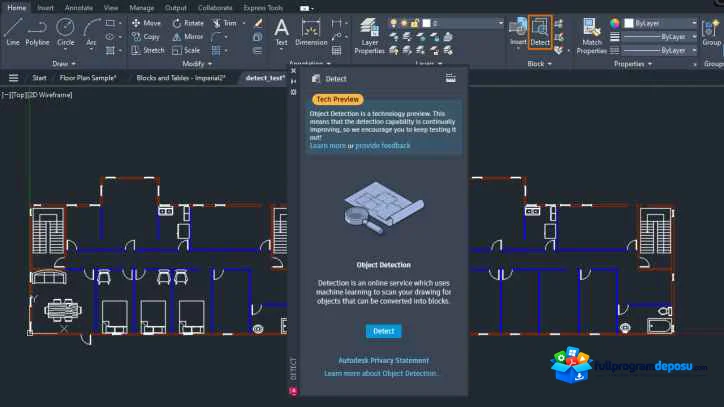Switch to the Insert ribbon tab

coord(45,8)
